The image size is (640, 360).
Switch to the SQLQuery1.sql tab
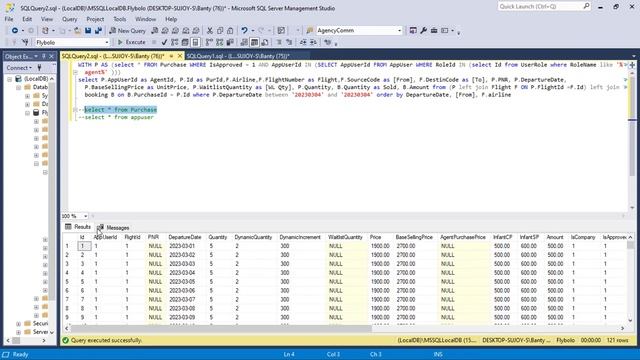pos(238,56)
